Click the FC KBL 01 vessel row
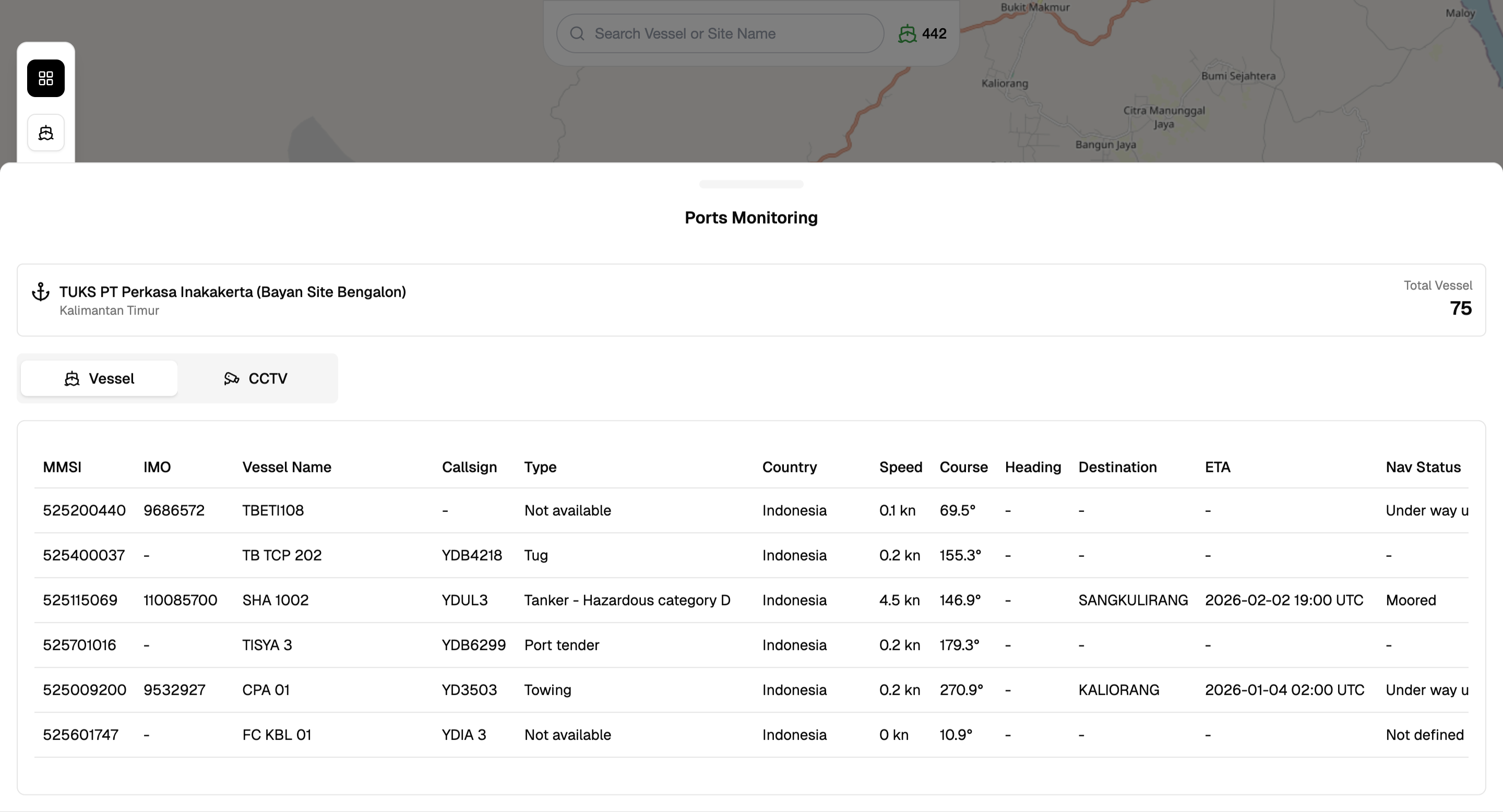 [x=277, y=735]
